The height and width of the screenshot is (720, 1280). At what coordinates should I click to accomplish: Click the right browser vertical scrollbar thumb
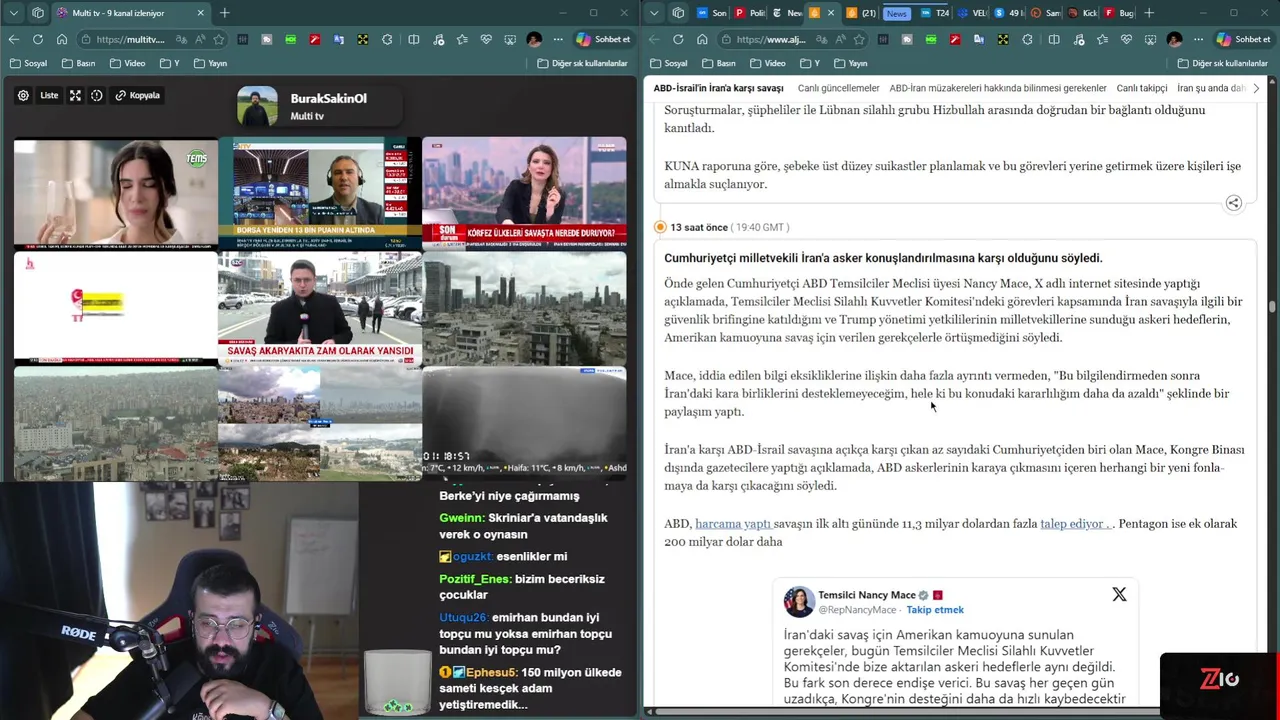click(1273, 306)
